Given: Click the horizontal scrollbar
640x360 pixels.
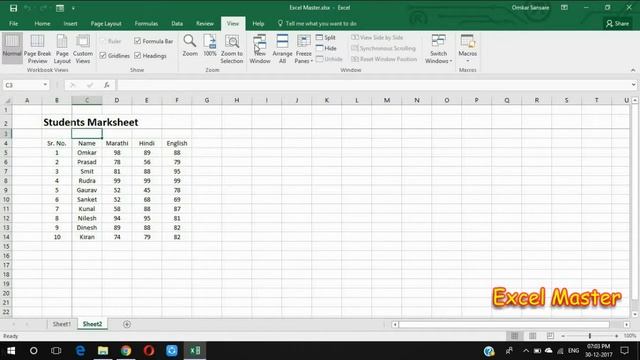Looking at the screenshot, I should click(504, 324).
